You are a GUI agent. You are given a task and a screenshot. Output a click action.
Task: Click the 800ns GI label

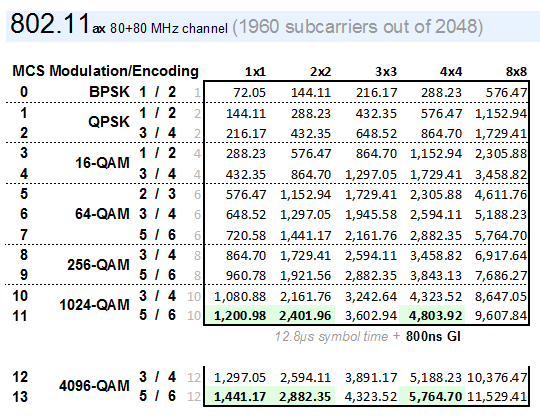coord(433,336)
